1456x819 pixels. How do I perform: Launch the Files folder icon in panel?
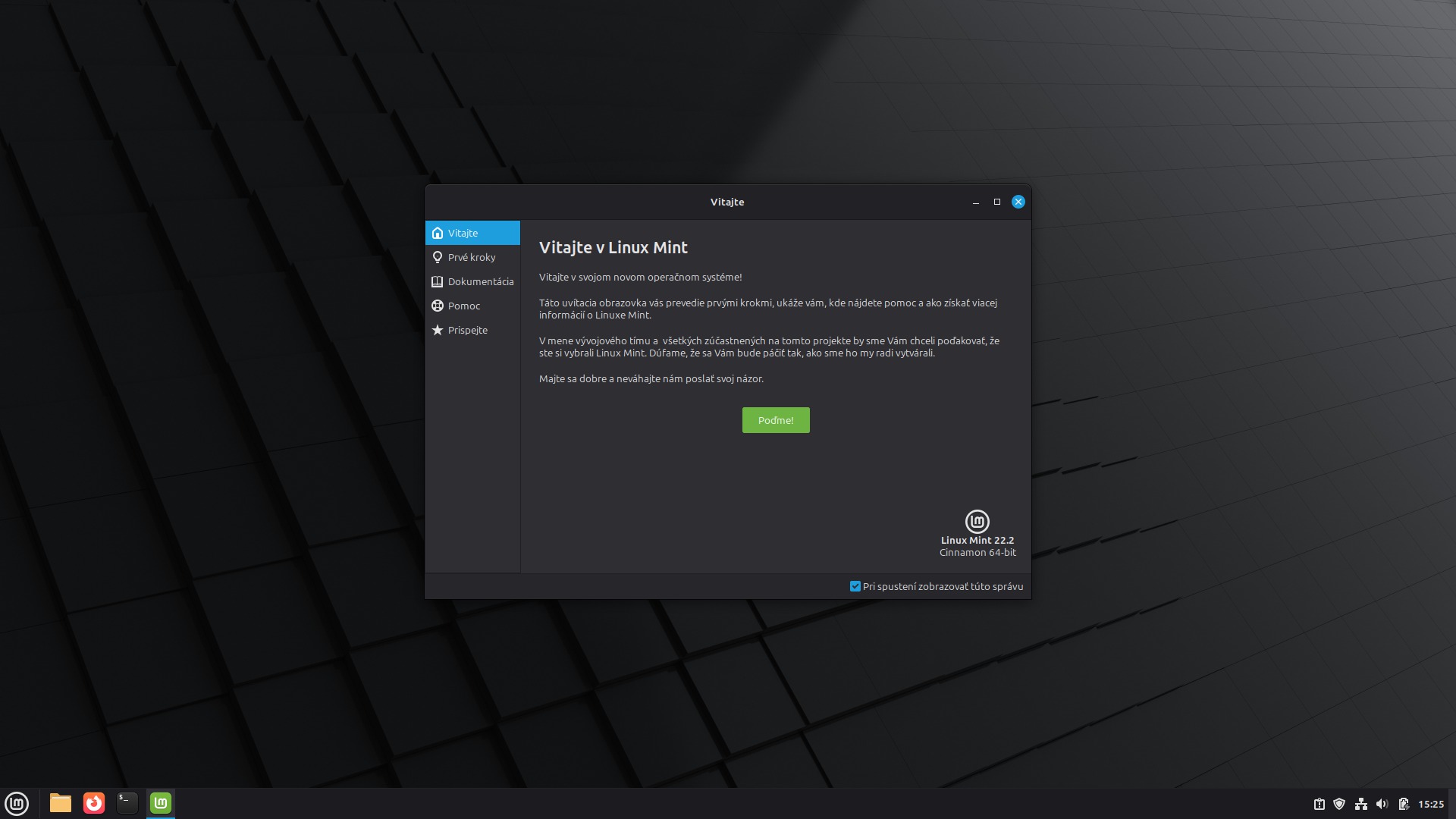[61, 803]
